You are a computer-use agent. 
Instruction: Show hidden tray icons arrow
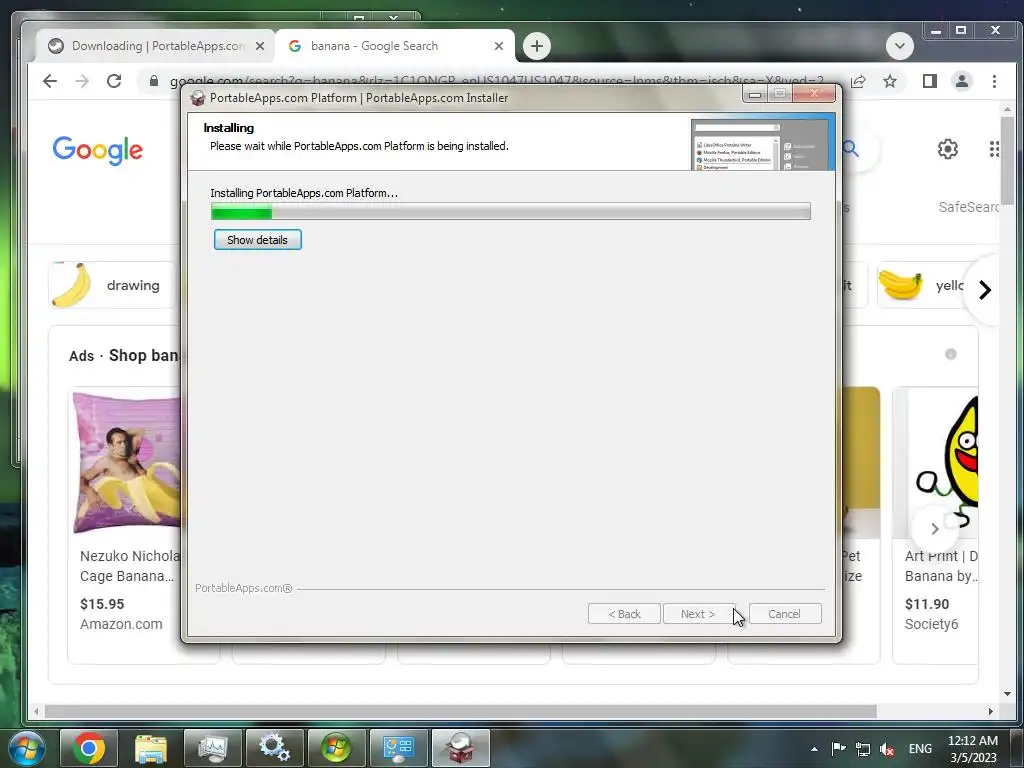pyautogui.click(x=814, y=749)
